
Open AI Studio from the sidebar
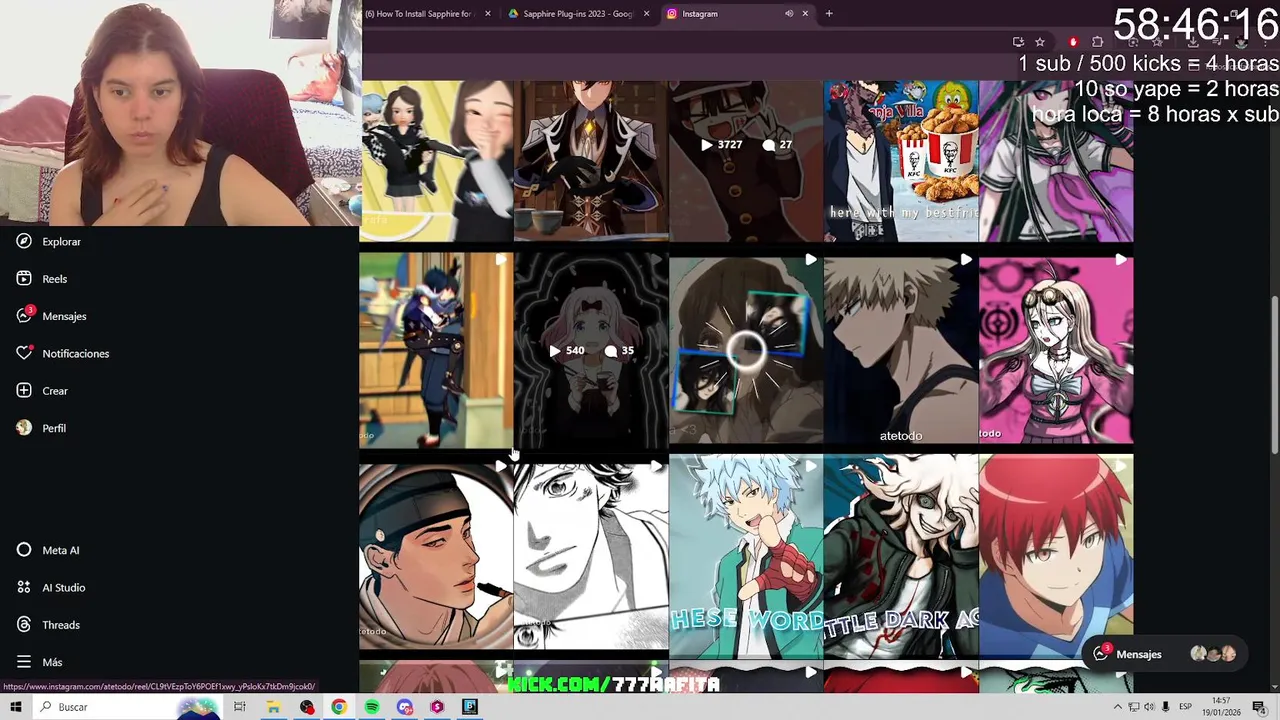[52, 588]
